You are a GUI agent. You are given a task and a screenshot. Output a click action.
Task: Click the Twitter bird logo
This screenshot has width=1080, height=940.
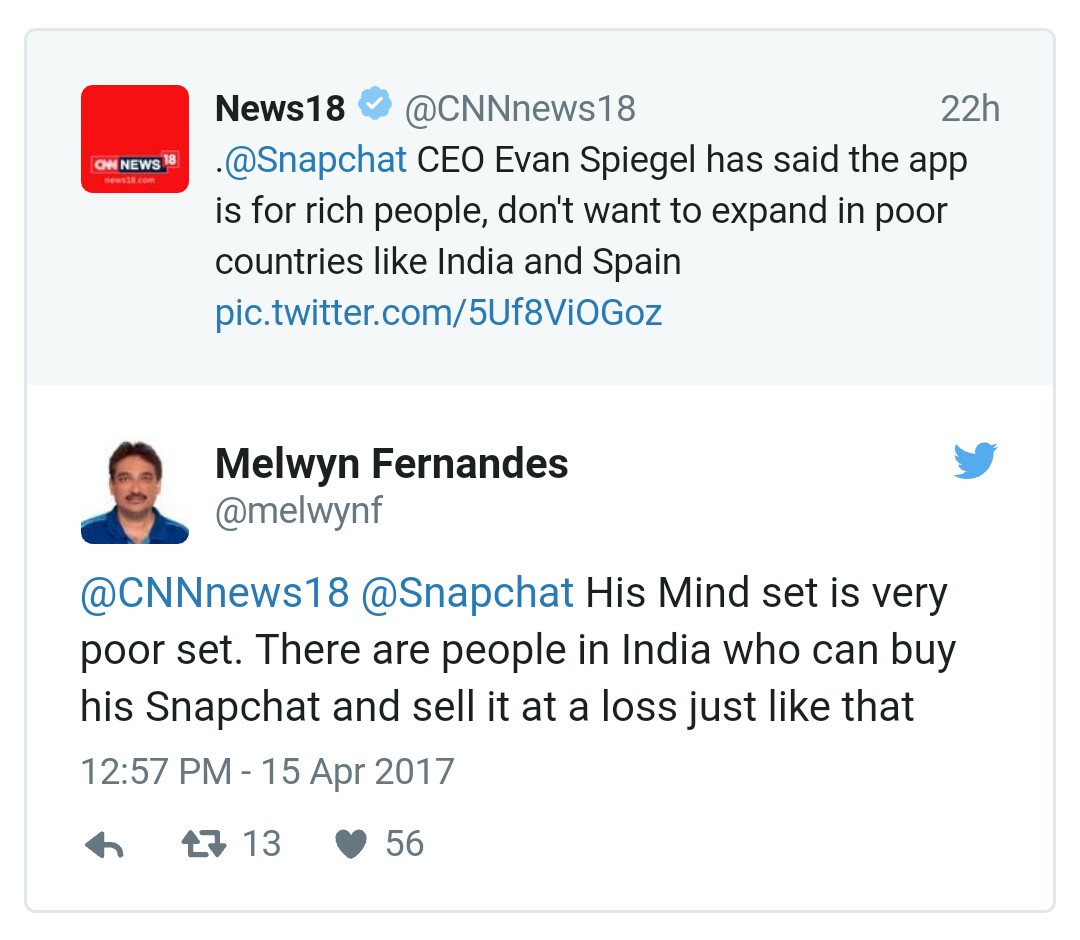tap(975, 460)
